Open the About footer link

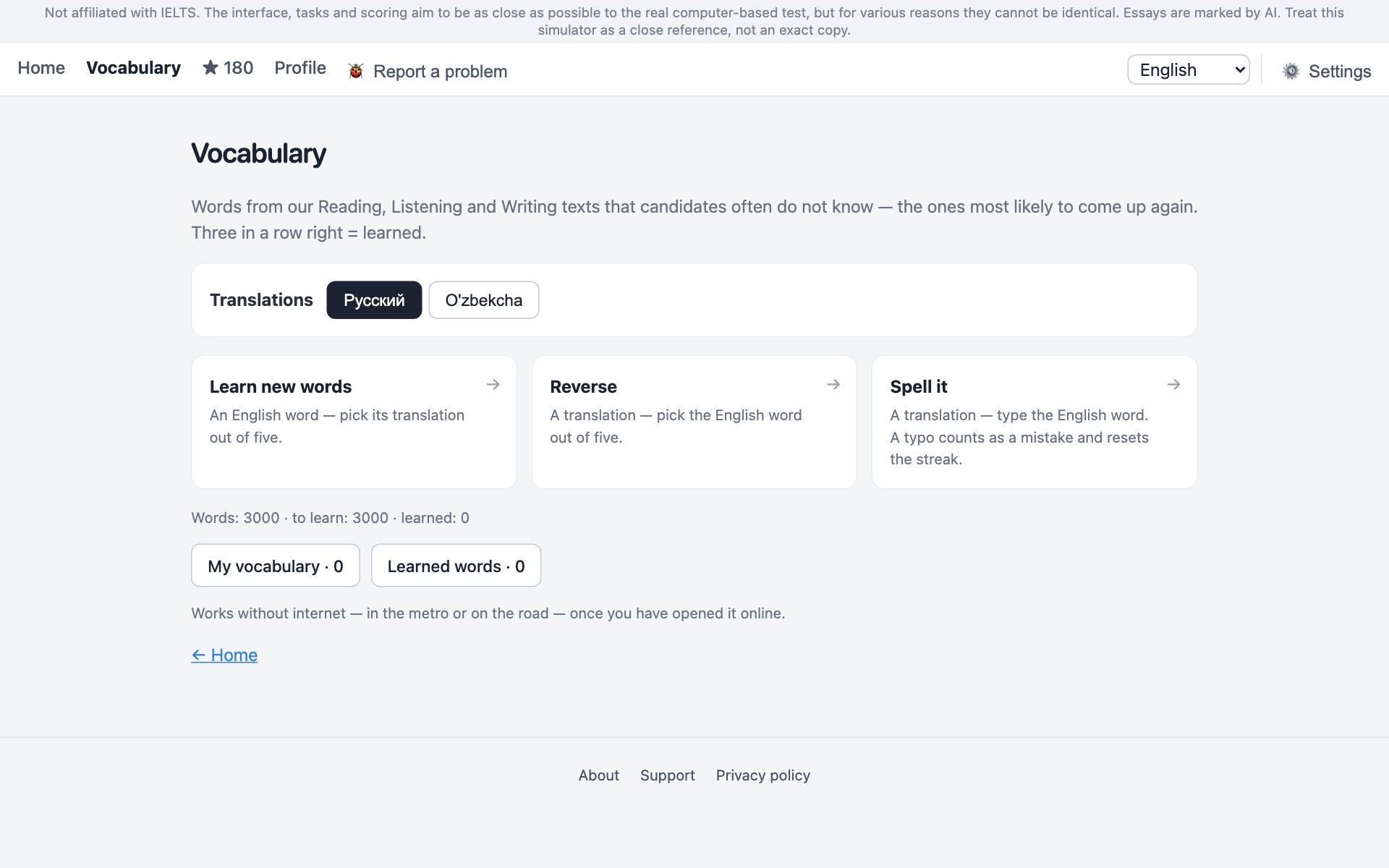click(599, 775)
